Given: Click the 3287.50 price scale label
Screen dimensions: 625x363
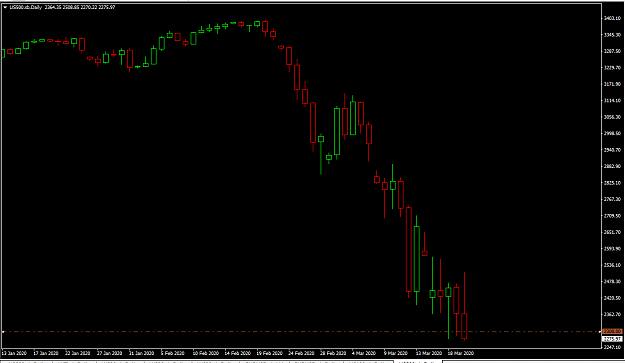Looking at the screenshot, I should point(613,51).
